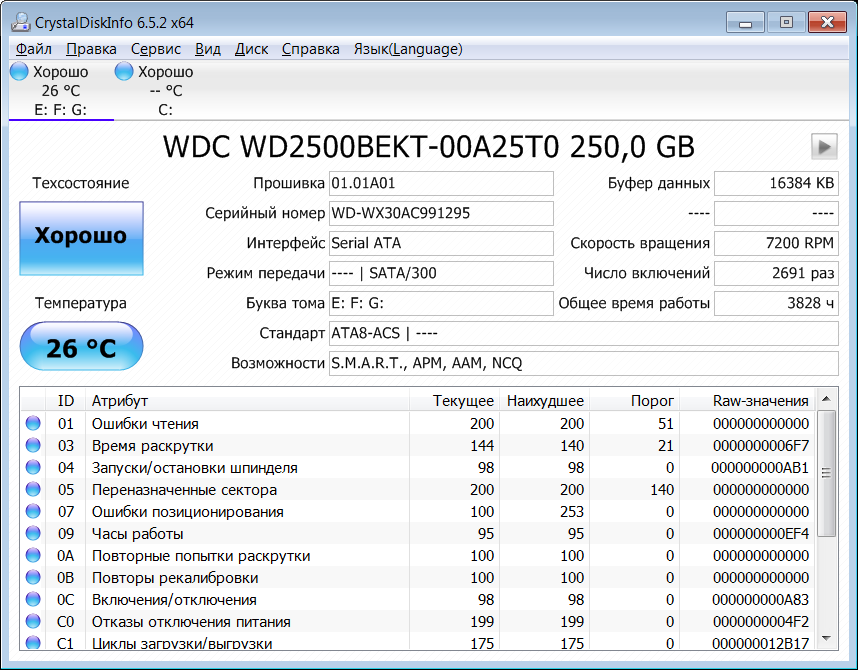Screen dimensions: 864x670
Task: Open the Язык(Language) menu
Action: click(408, 49)
